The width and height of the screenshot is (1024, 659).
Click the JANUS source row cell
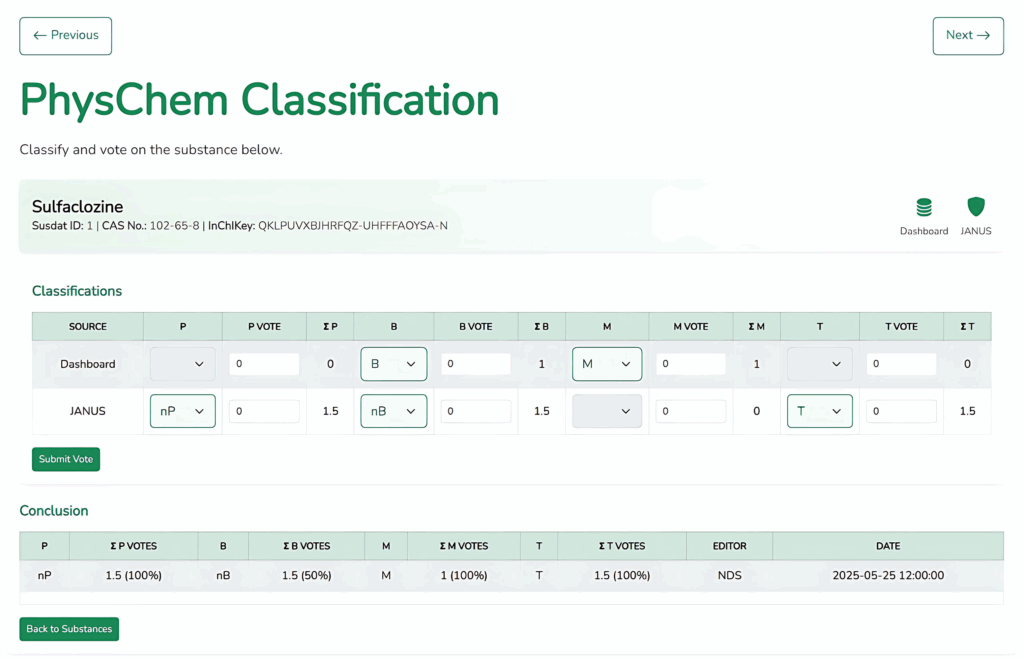pyautogui.click(x=88, y=411)
